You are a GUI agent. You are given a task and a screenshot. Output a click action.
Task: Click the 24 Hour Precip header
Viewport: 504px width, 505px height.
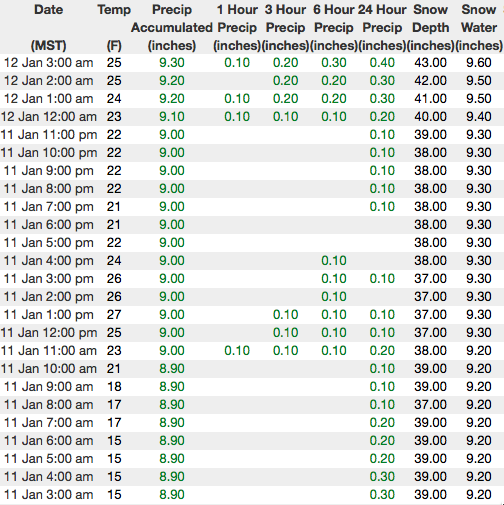coord(382,27)
